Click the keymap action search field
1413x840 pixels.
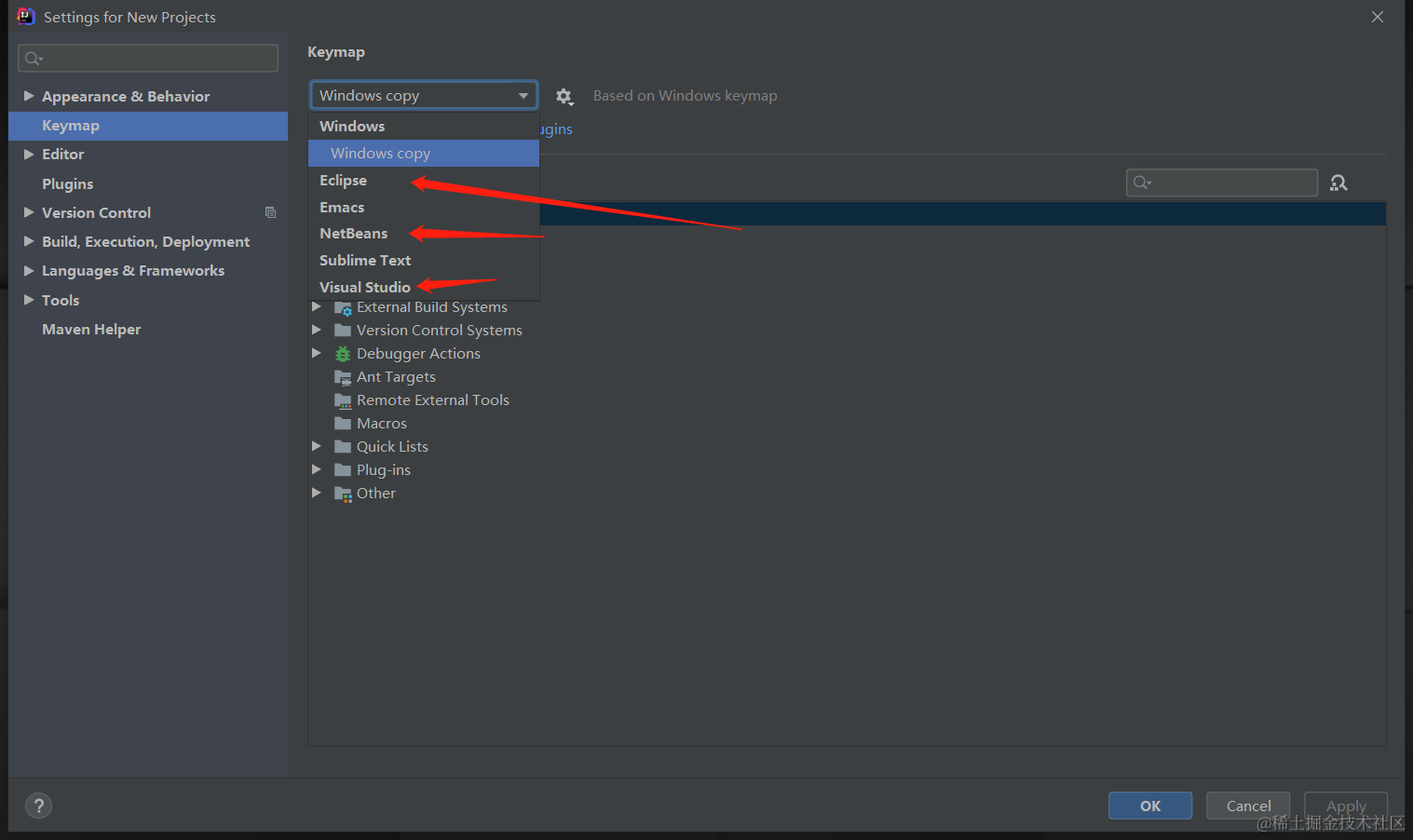(1222, 183)
